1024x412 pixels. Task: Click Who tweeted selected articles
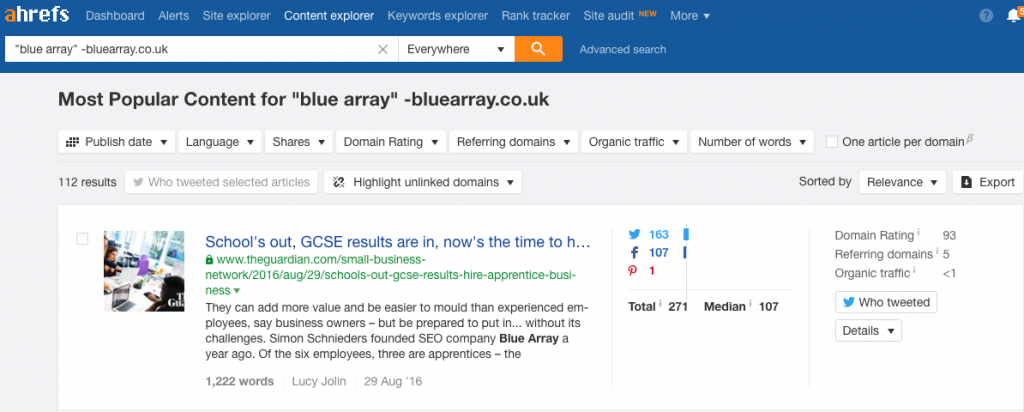coord(221,182)
